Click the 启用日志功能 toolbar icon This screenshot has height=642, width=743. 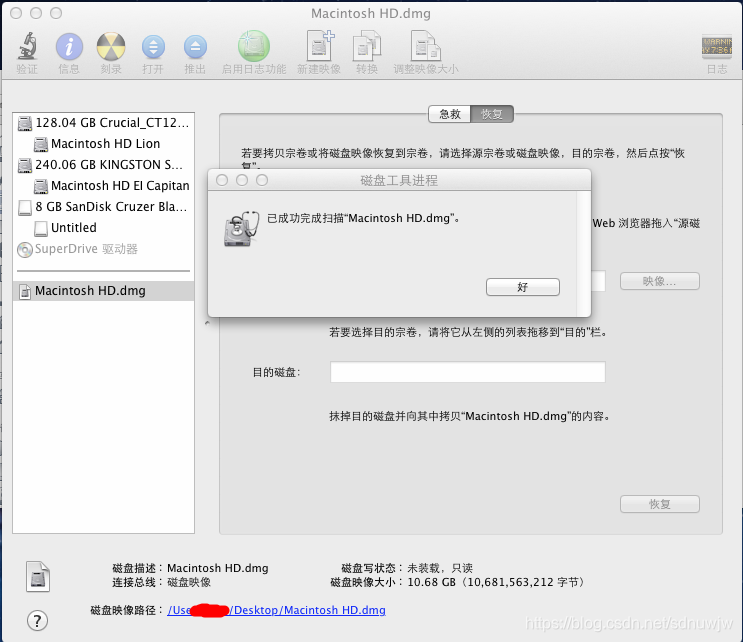pyautogui.click(x=254, y=46)
